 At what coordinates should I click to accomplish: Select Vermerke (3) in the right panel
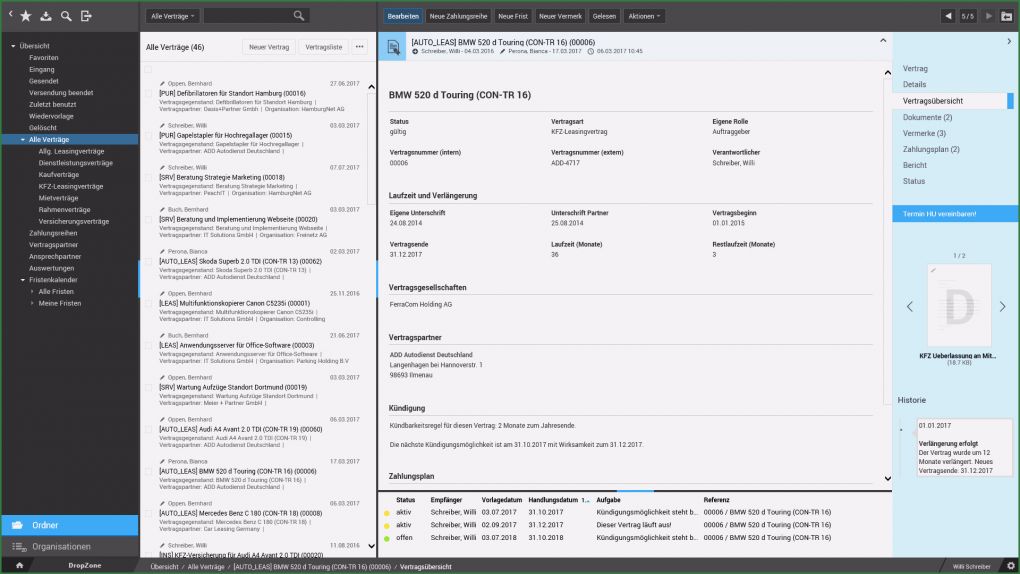pyautogui.click(x=924, y=133)
